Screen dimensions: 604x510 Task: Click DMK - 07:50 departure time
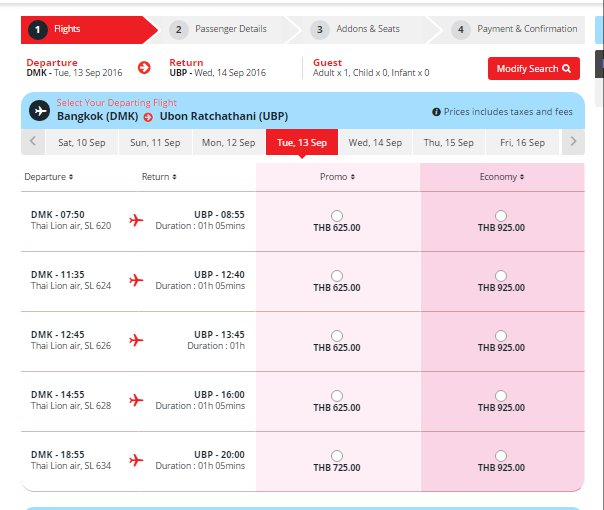coord(58,215)
